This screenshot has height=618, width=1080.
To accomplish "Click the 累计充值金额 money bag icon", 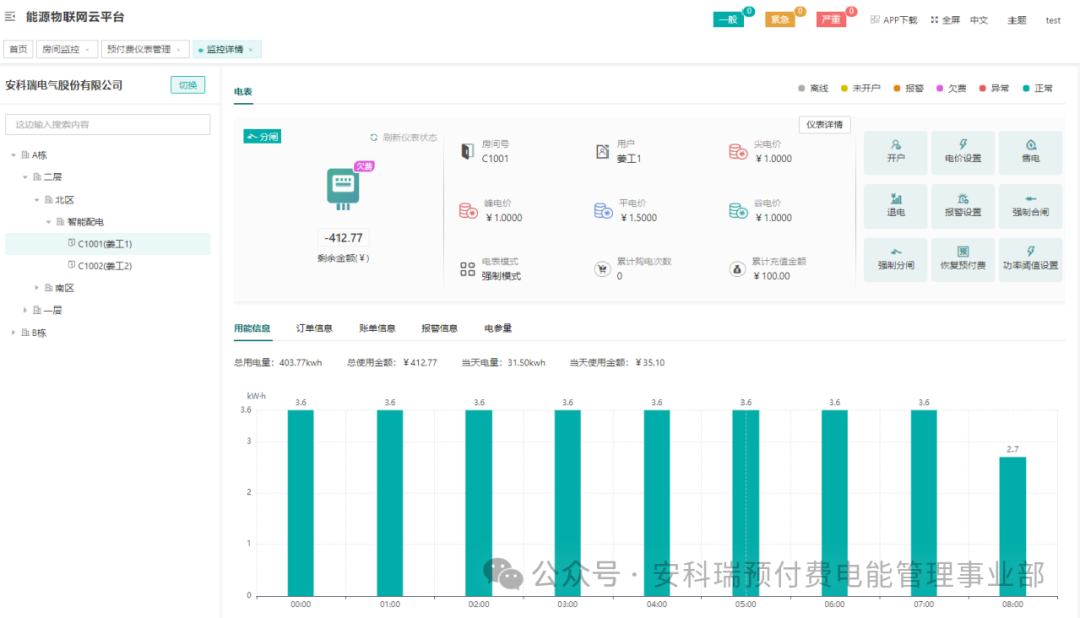I will point(737,269).
